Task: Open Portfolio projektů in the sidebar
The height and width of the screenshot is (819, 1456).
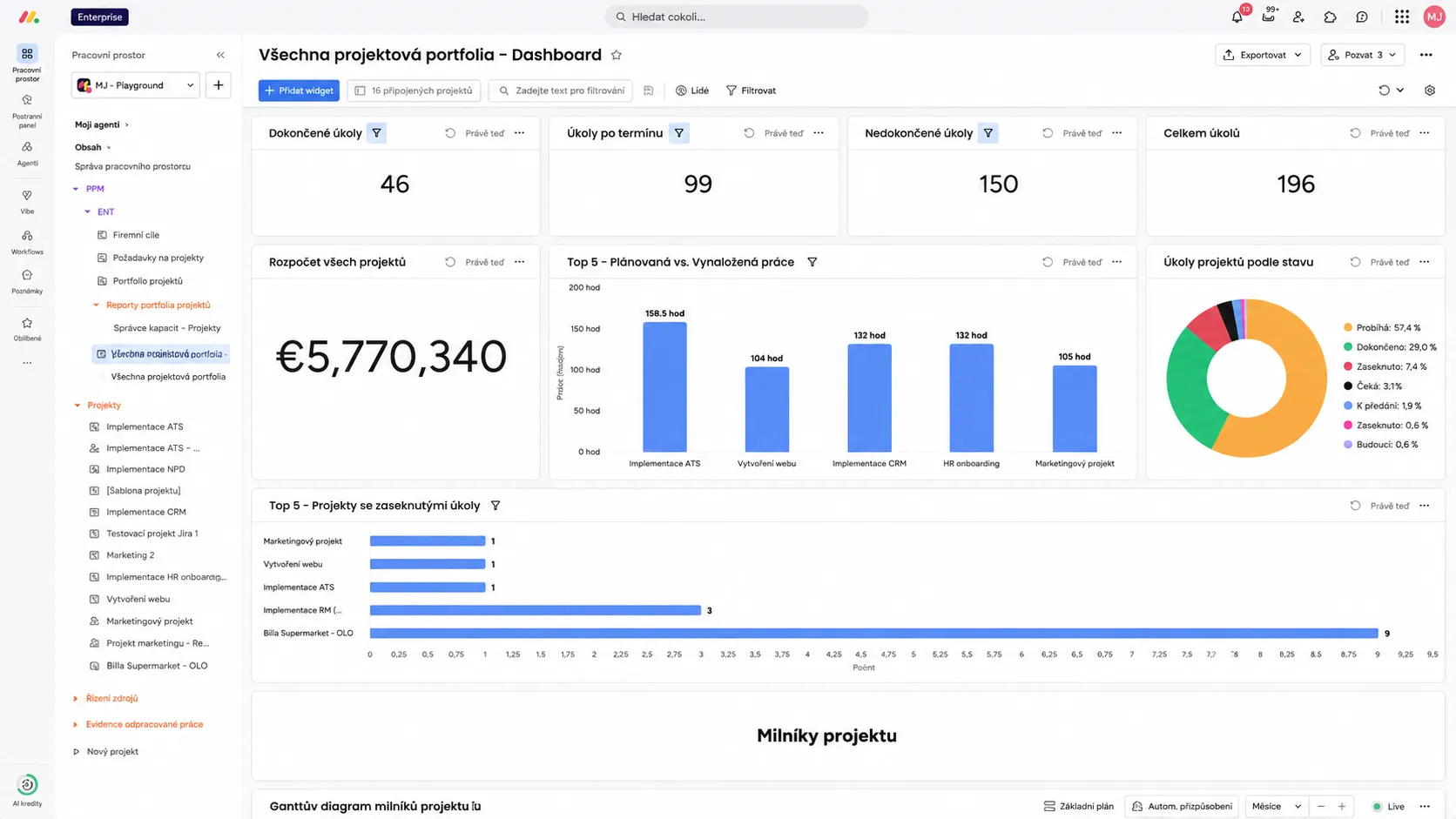Action: 147,281
